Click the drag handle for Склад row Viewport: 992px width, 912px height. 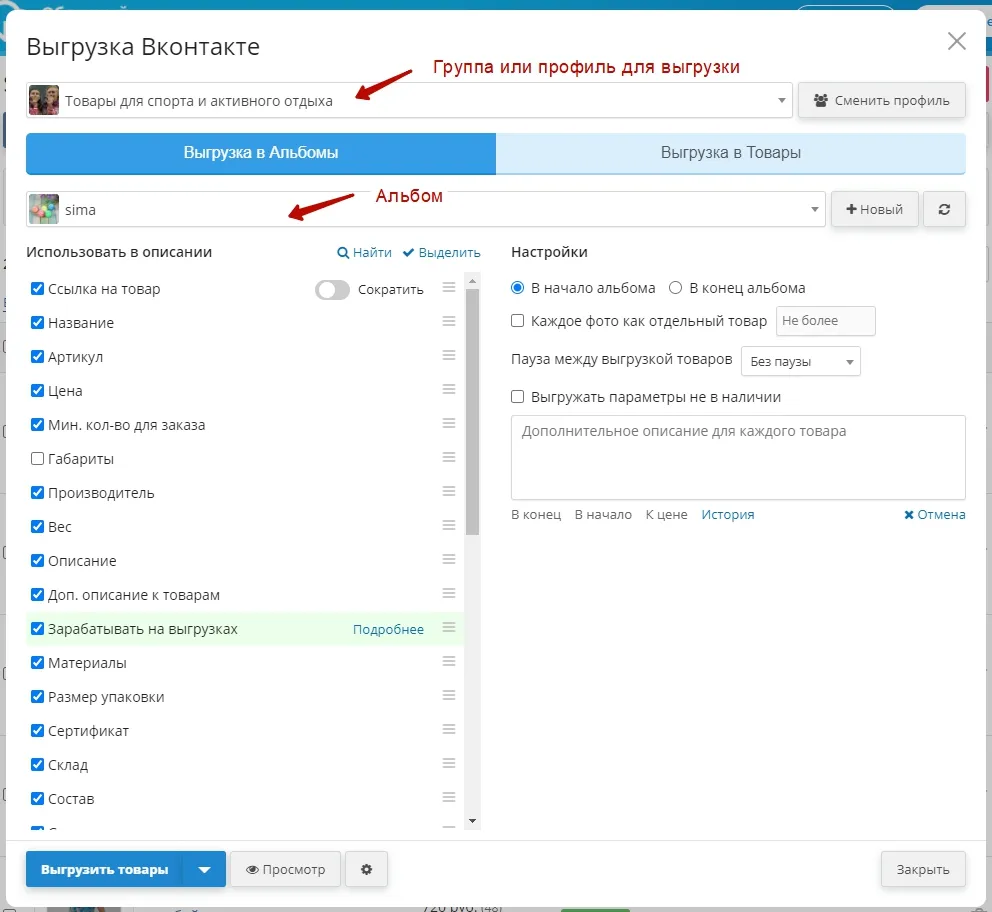tap(449, 763)
